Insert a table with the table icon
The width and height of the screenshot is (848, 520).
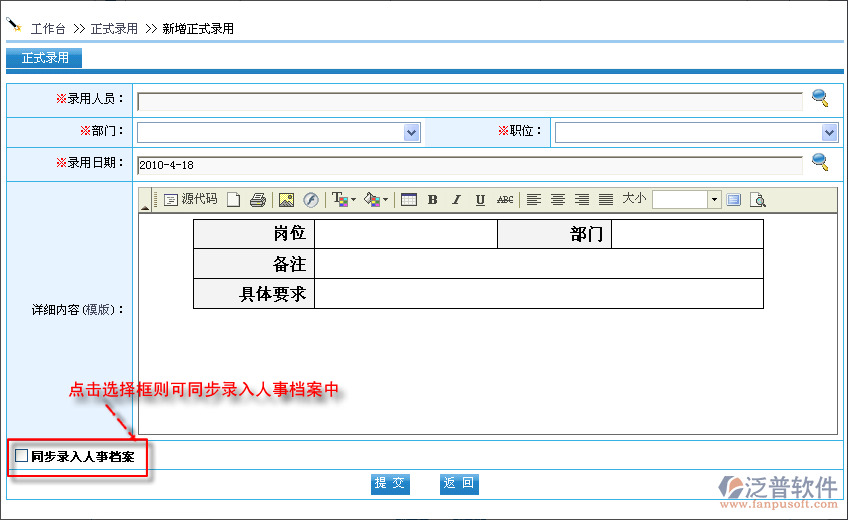pos(408,200)
